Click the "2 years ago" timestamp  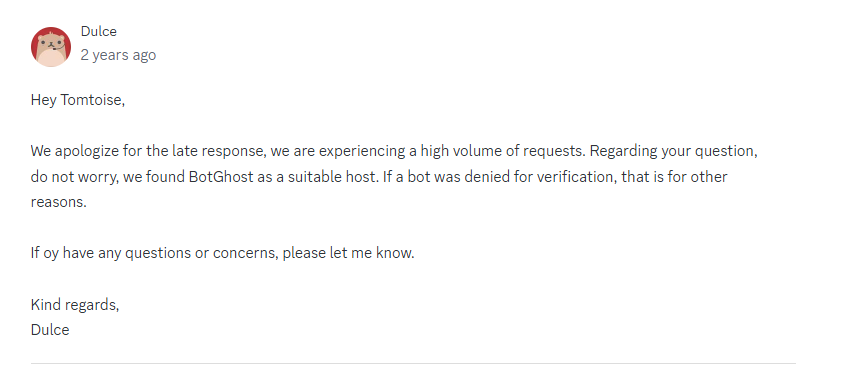(118, 55)
